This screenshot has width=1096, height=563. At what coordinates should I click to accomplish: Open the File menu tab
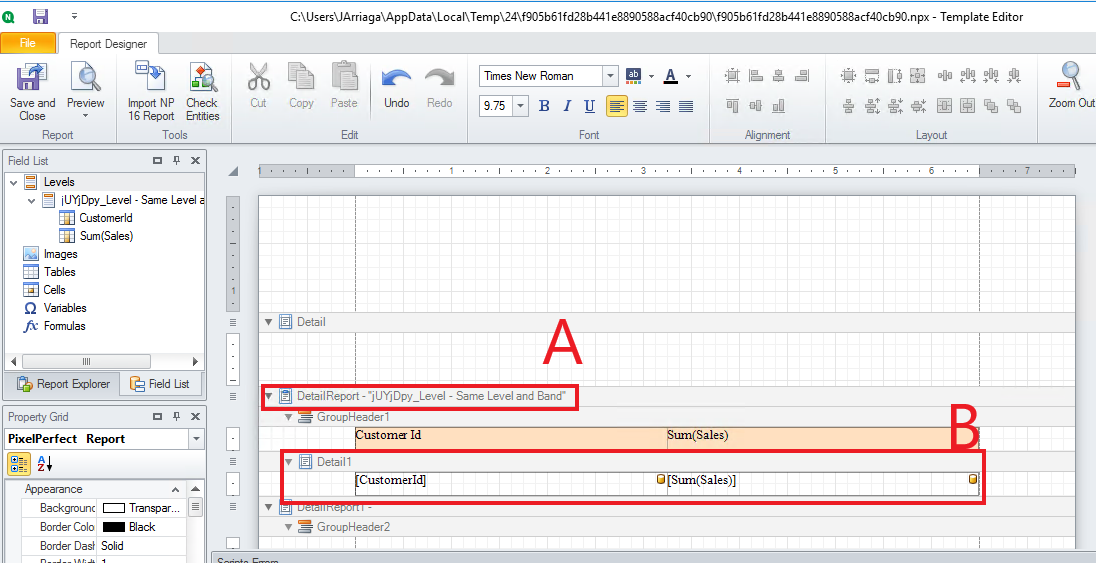click(x=27, y=43)
